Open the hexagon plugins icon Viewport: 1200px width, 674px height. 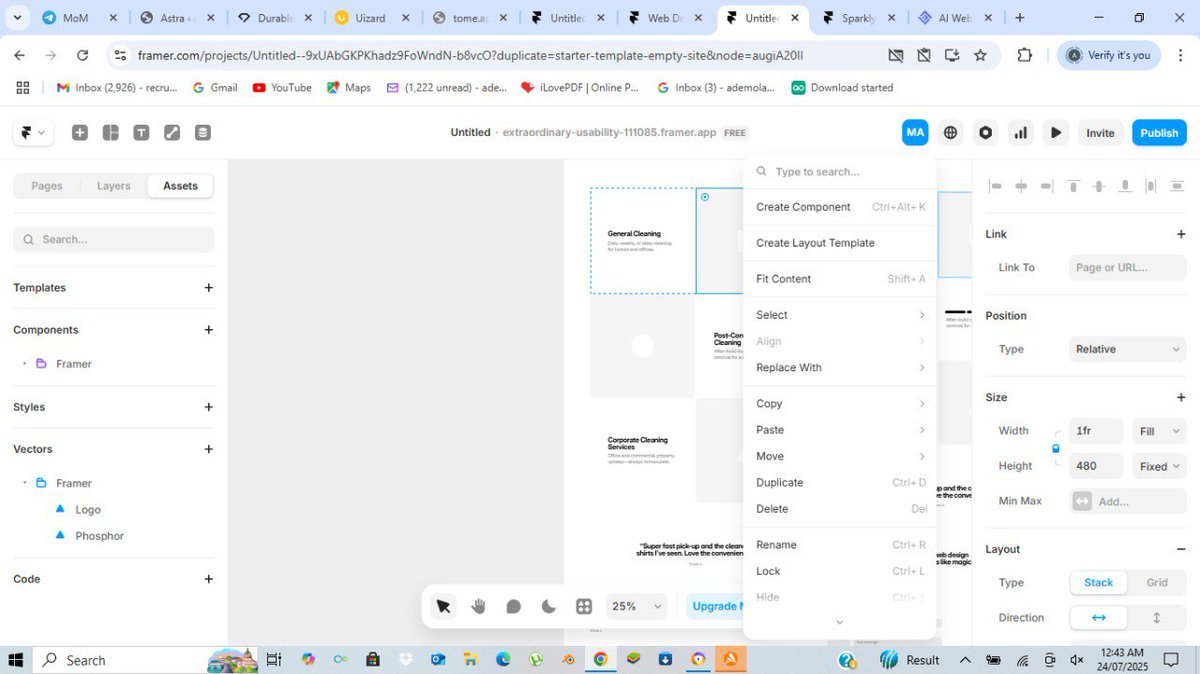click(x=986, y=132)
